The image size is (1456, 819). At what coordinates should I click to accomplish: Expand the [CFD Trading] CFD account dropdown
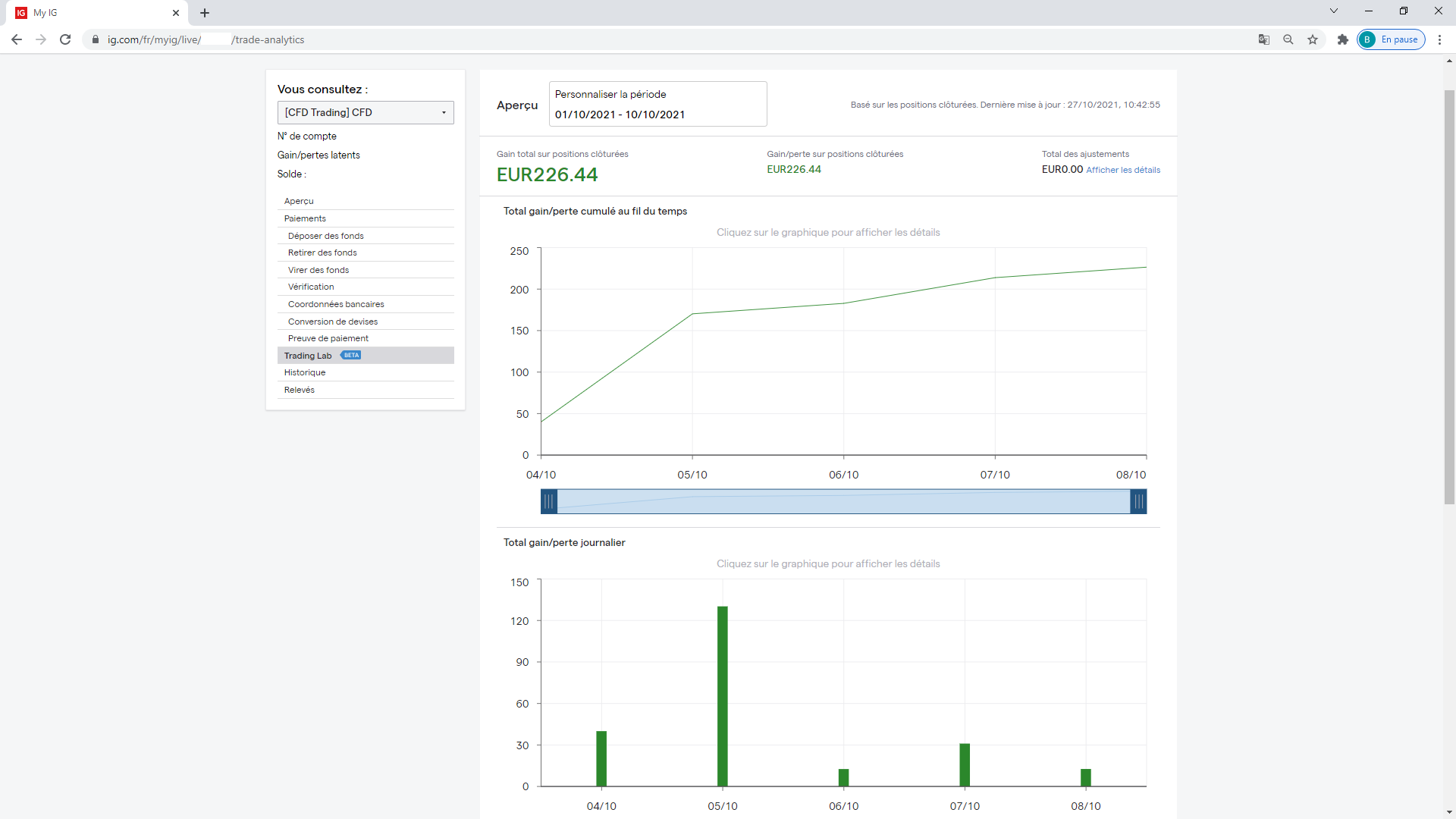pyautogui.click(x=366, y=112)
